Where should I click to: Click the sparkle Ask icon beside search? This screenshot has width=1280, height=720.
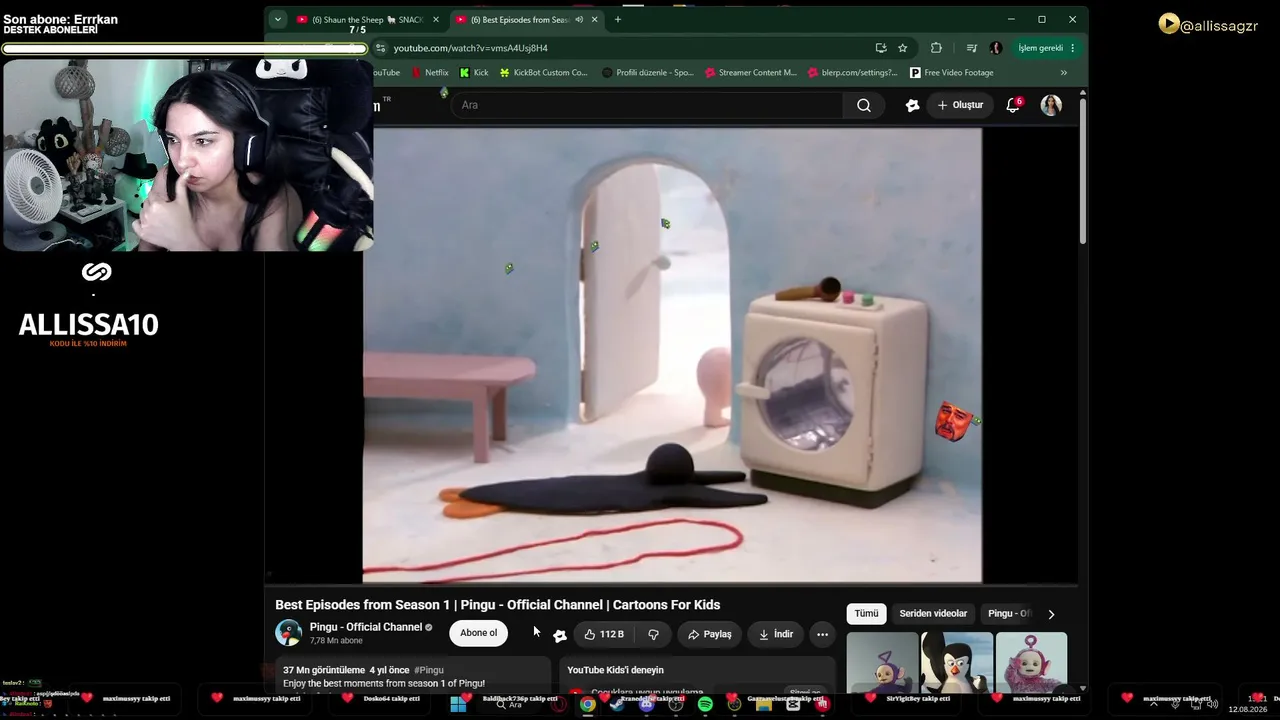[912, 105]
